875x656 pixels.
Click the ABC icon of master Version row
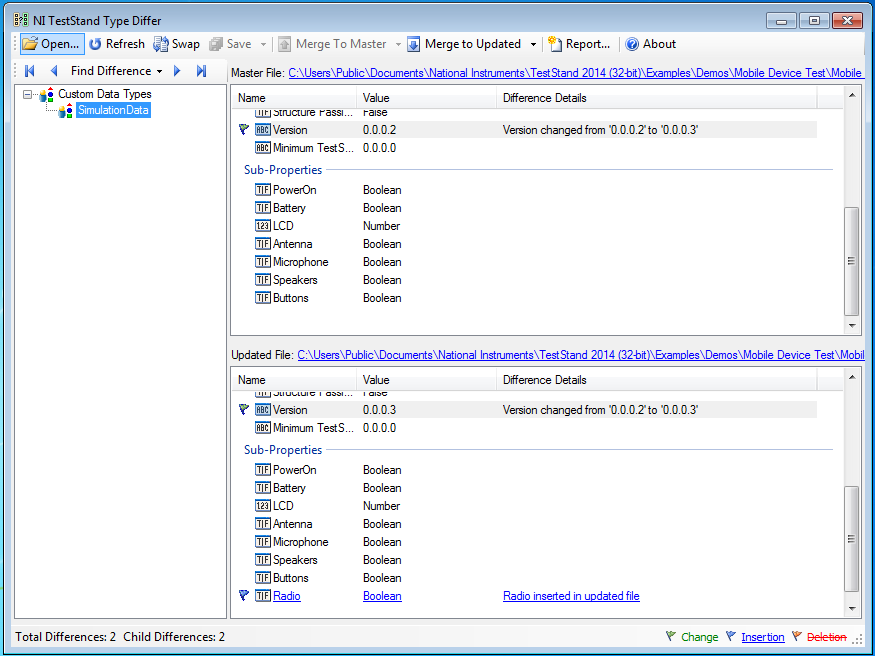[x=263, y=130]
